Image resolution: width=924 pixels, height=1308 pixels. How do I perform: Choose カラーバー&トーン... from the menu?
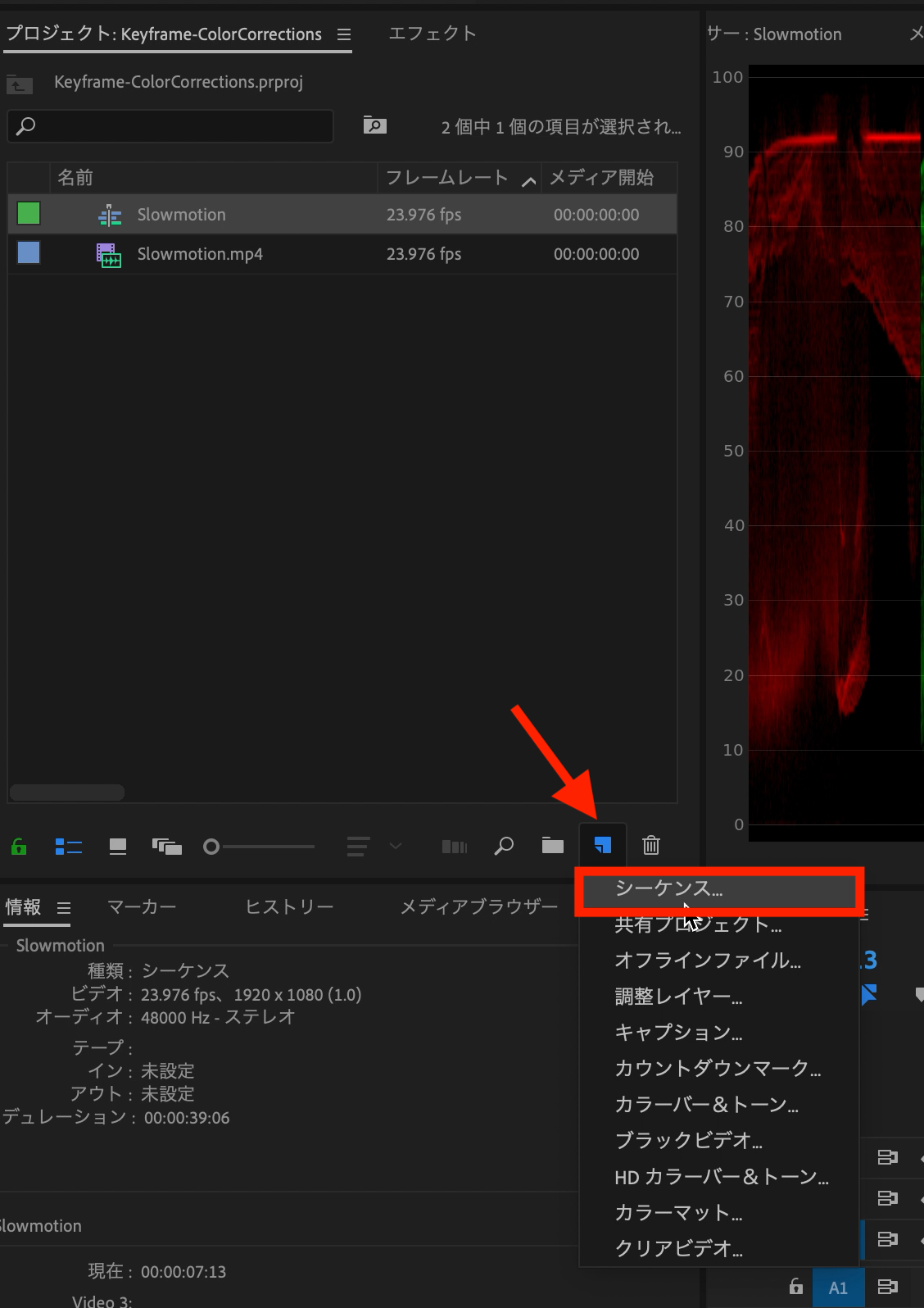pyautogui.click(x=718, y=1105)
